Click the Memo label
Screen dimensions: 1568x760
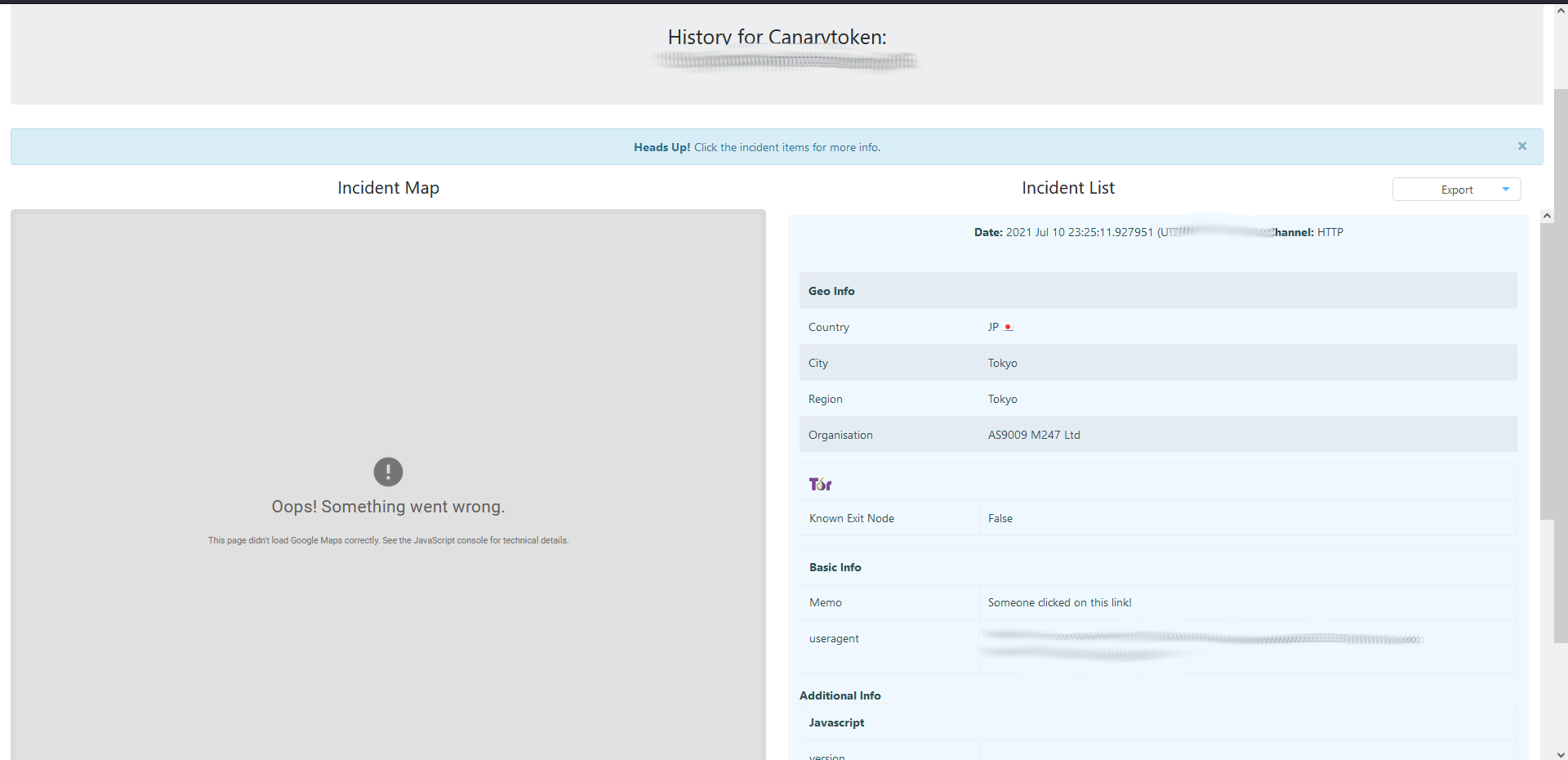coord(826,602)
